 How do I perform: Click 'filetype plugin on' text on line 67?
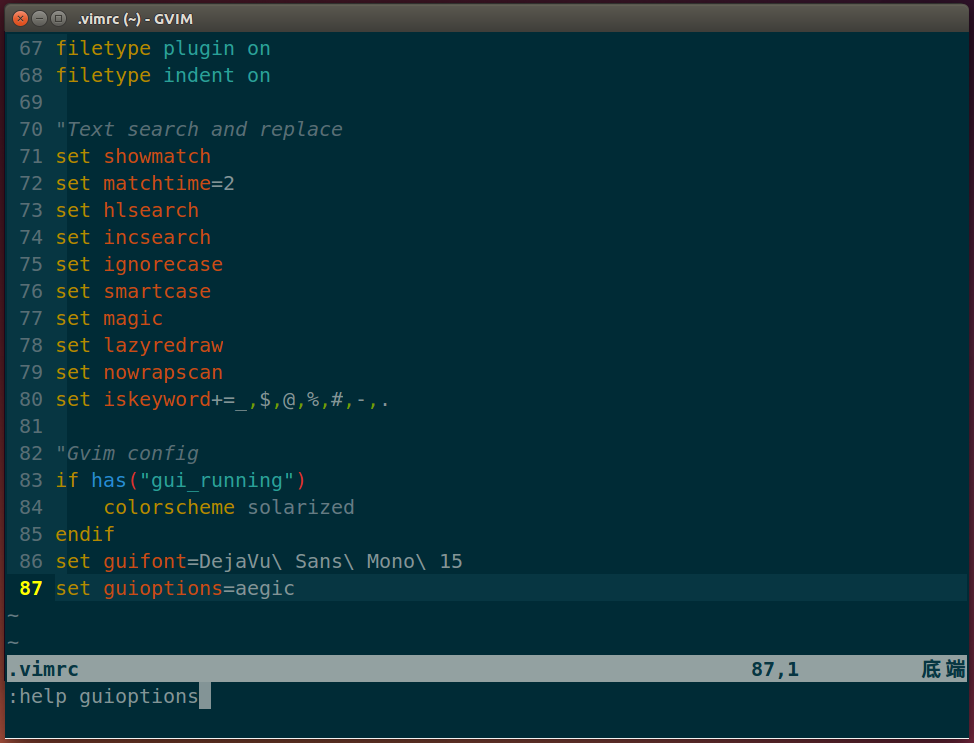coord(163,48)
